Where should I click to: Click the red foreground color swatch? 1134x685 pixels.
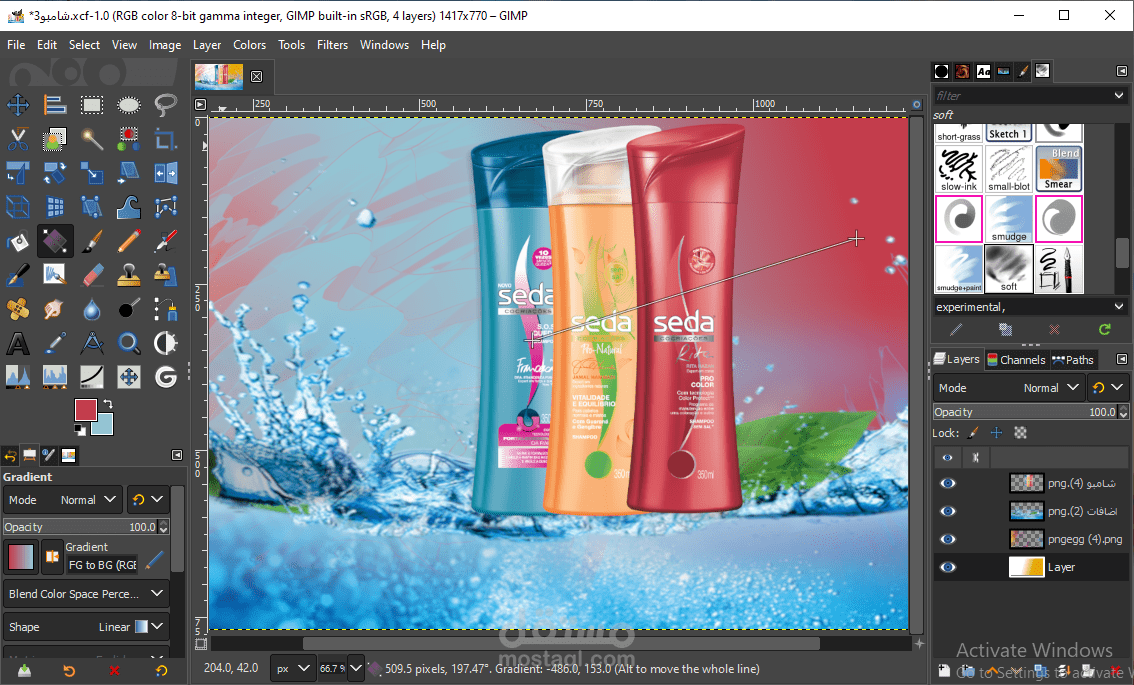[x=85, y=411]
